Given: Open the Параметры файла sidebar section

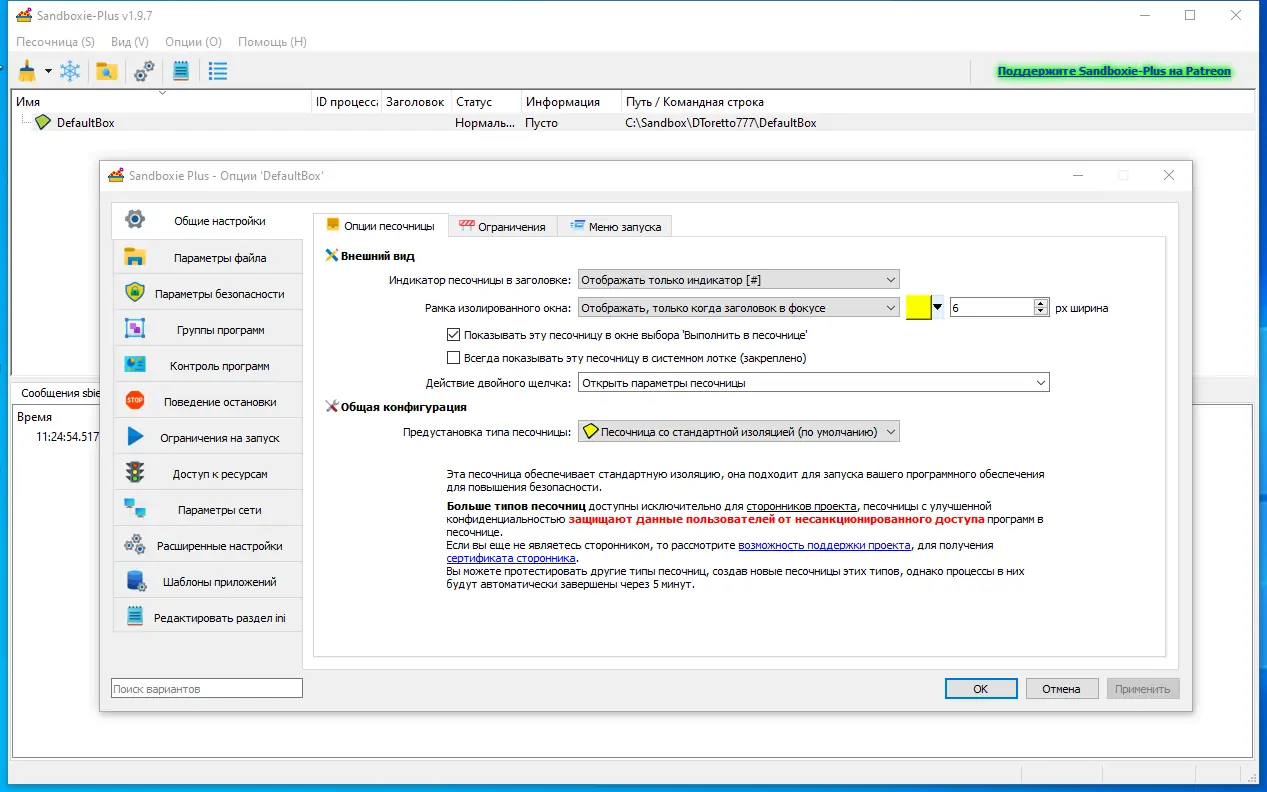Looking at the screenshot, I should (208, 257).
